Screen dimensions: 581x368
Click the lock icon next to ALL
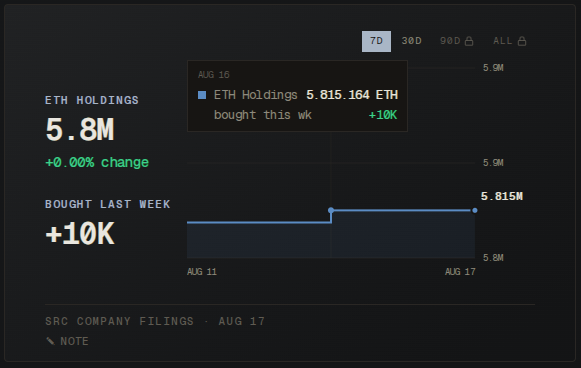(522, 41)
